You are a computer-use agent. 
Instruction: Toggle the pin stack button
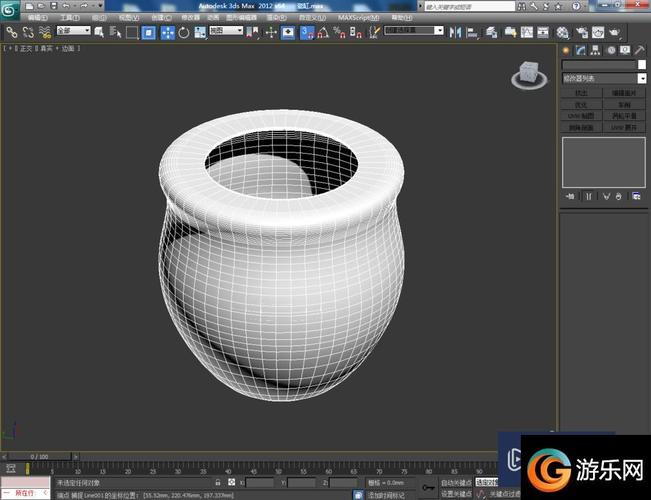(570, 196)
